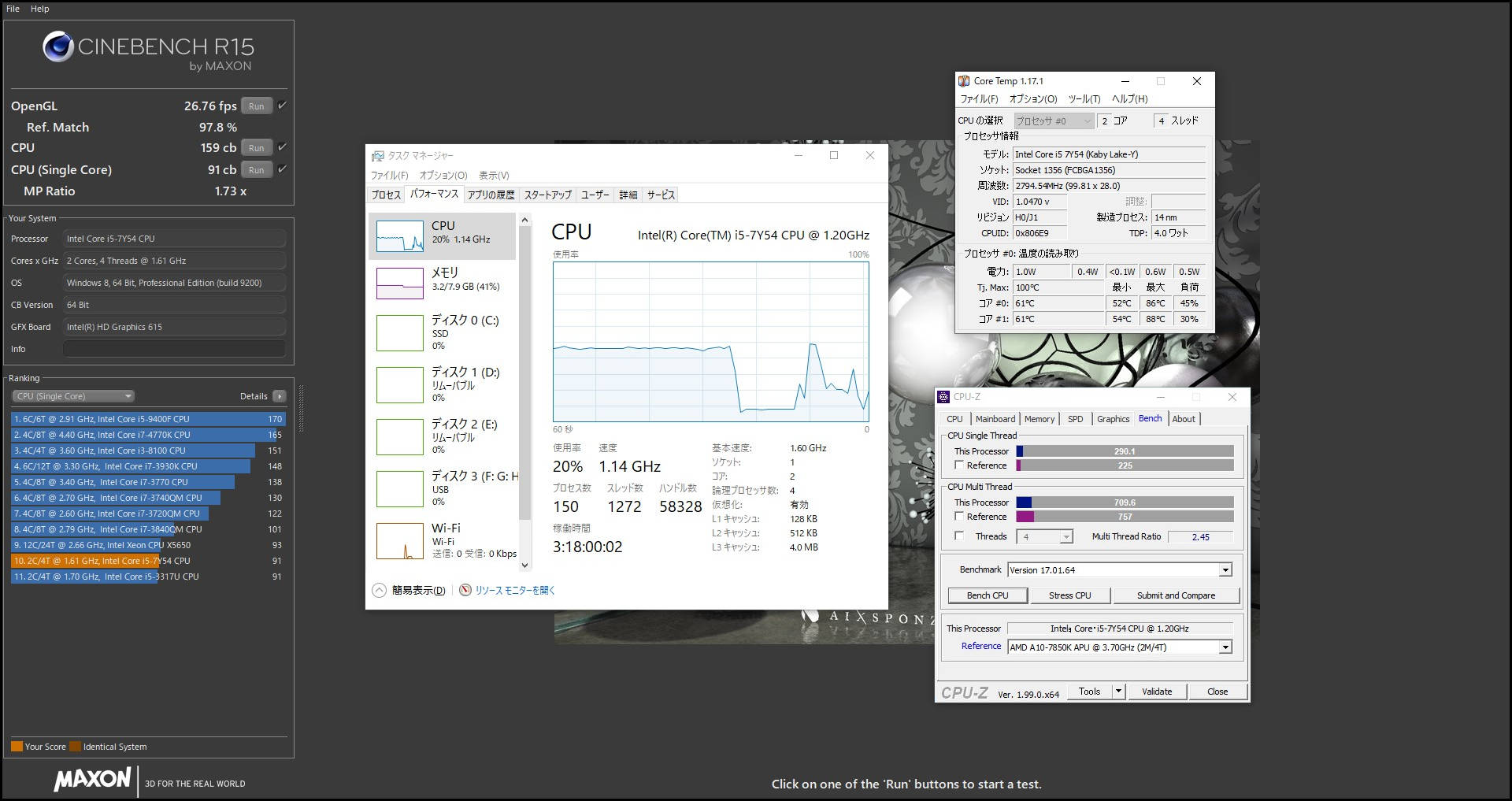The height and width of the screenshot is (801, 1512).
Task: Open リソース モニターを開く link
Action: [515, 590]
